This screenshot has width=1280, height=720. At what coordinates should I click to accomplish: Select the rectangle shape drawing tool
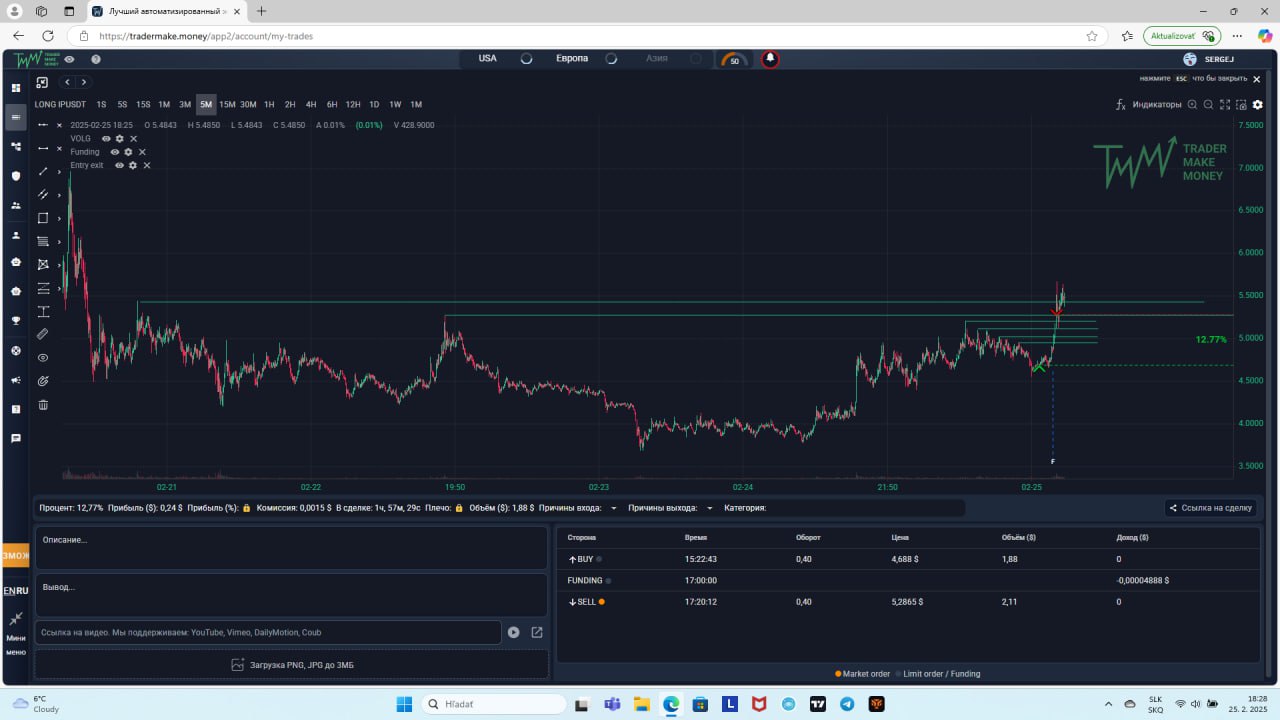(x=43, y=218)
